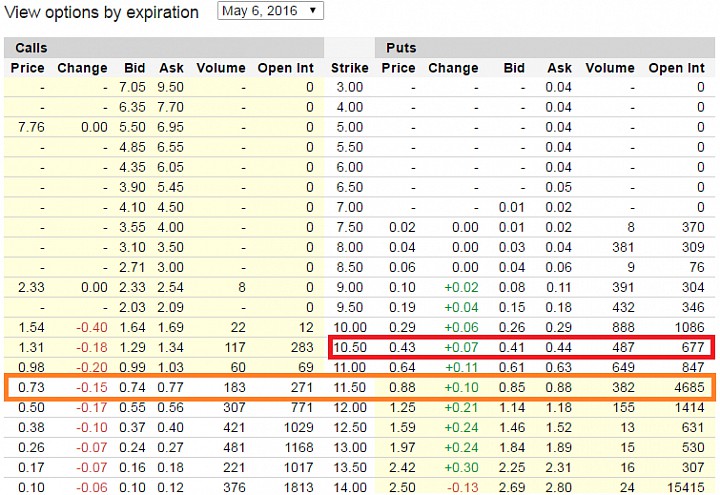
Task: Select strike price 8.00
Action: [349, 248]
